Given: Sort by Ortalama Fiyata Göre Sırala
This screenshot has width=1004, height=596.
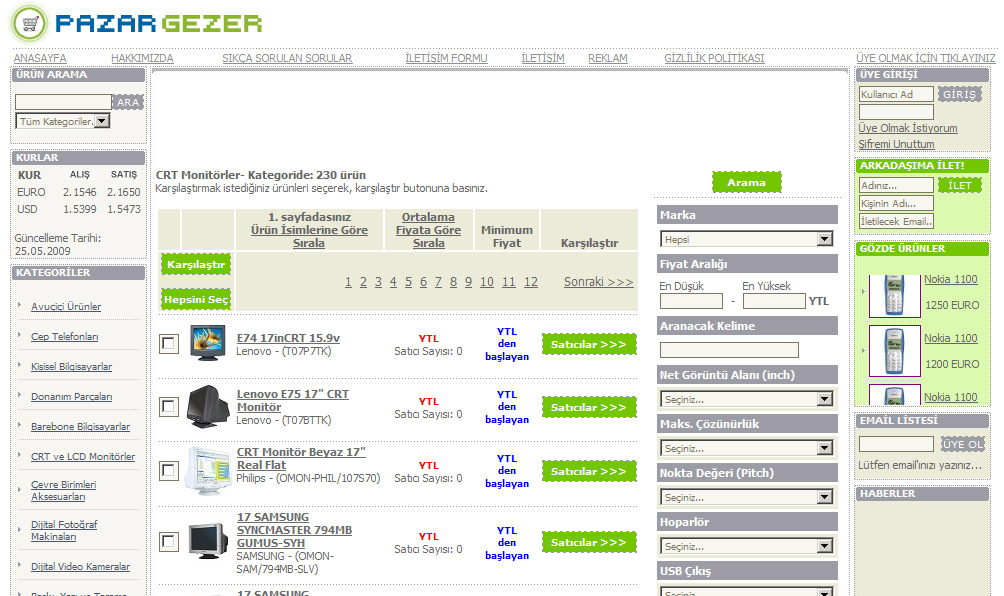Looking at the screenshot, I should [x=428, y=230].
